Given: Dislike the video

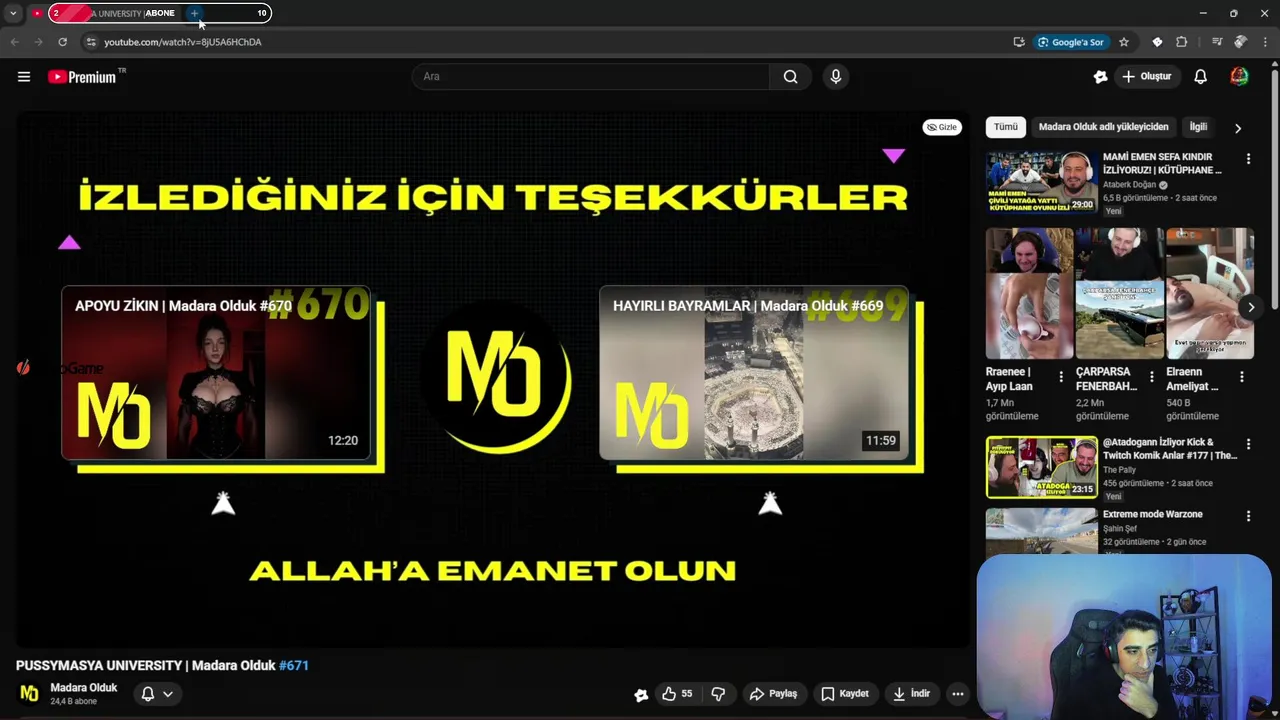Looking at the screenshot, I should point(717,694).
